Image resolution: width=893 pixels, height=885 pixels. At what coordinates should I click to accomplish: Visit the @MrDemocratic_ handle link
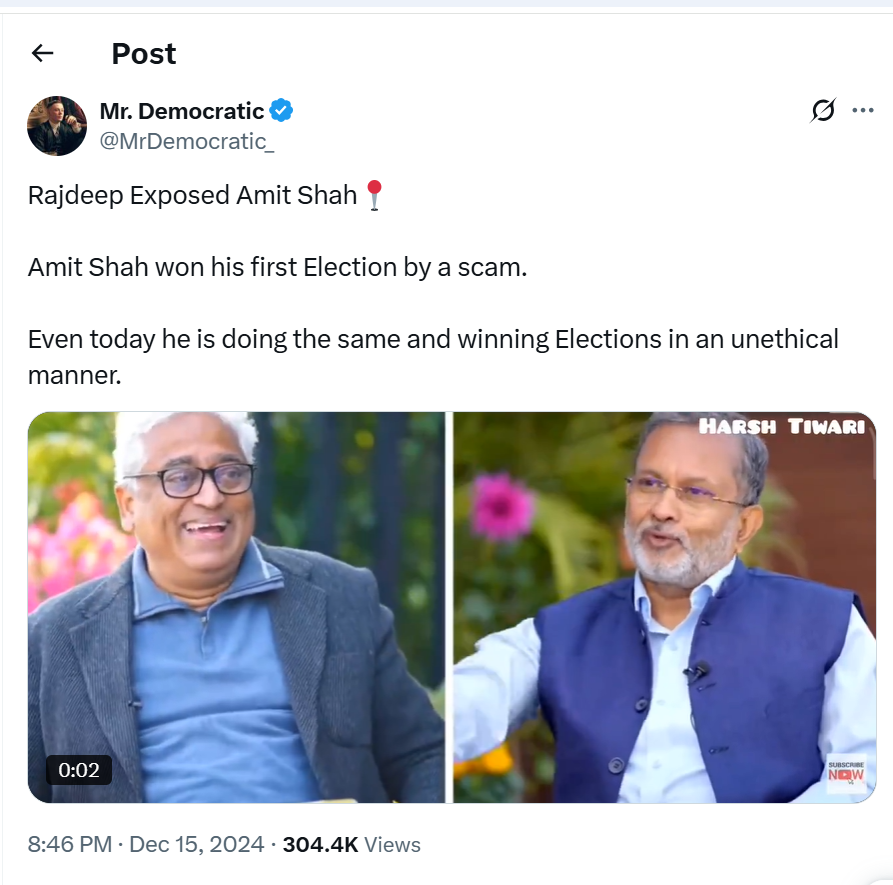[187, 141]
